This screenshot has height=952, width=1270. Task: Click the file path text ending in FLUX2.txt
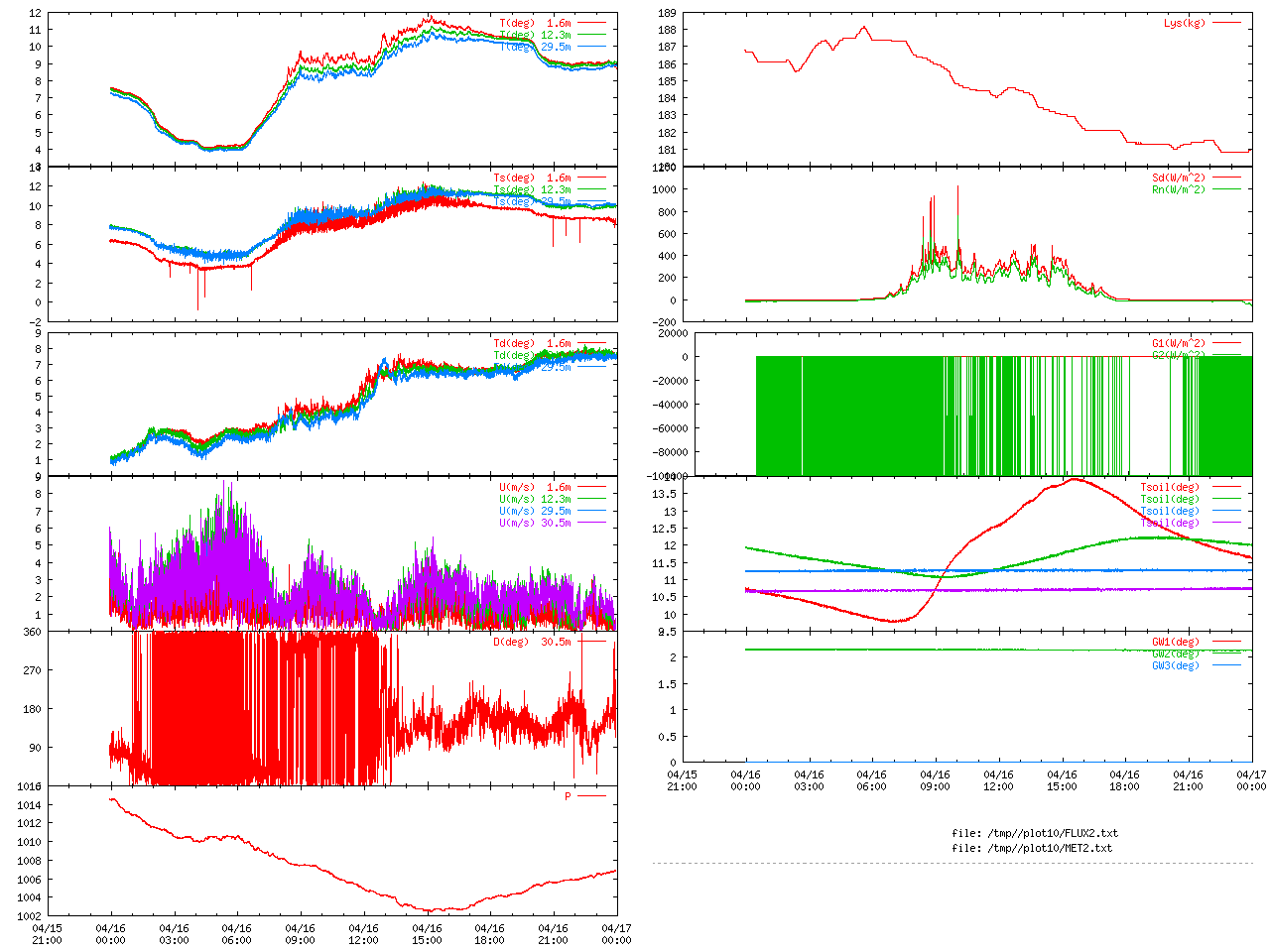click(1035, 833)
